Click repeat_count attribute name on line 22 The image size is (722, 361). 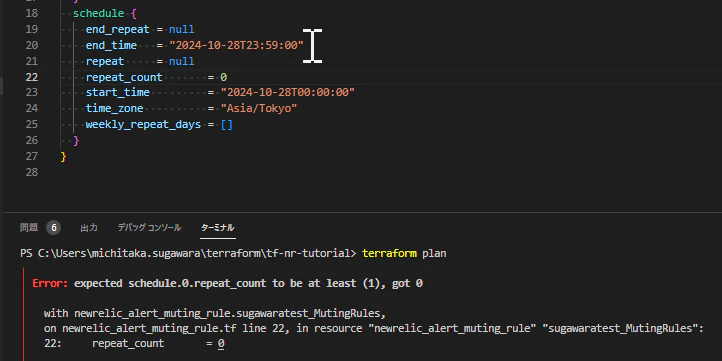(x=124, y=77)
